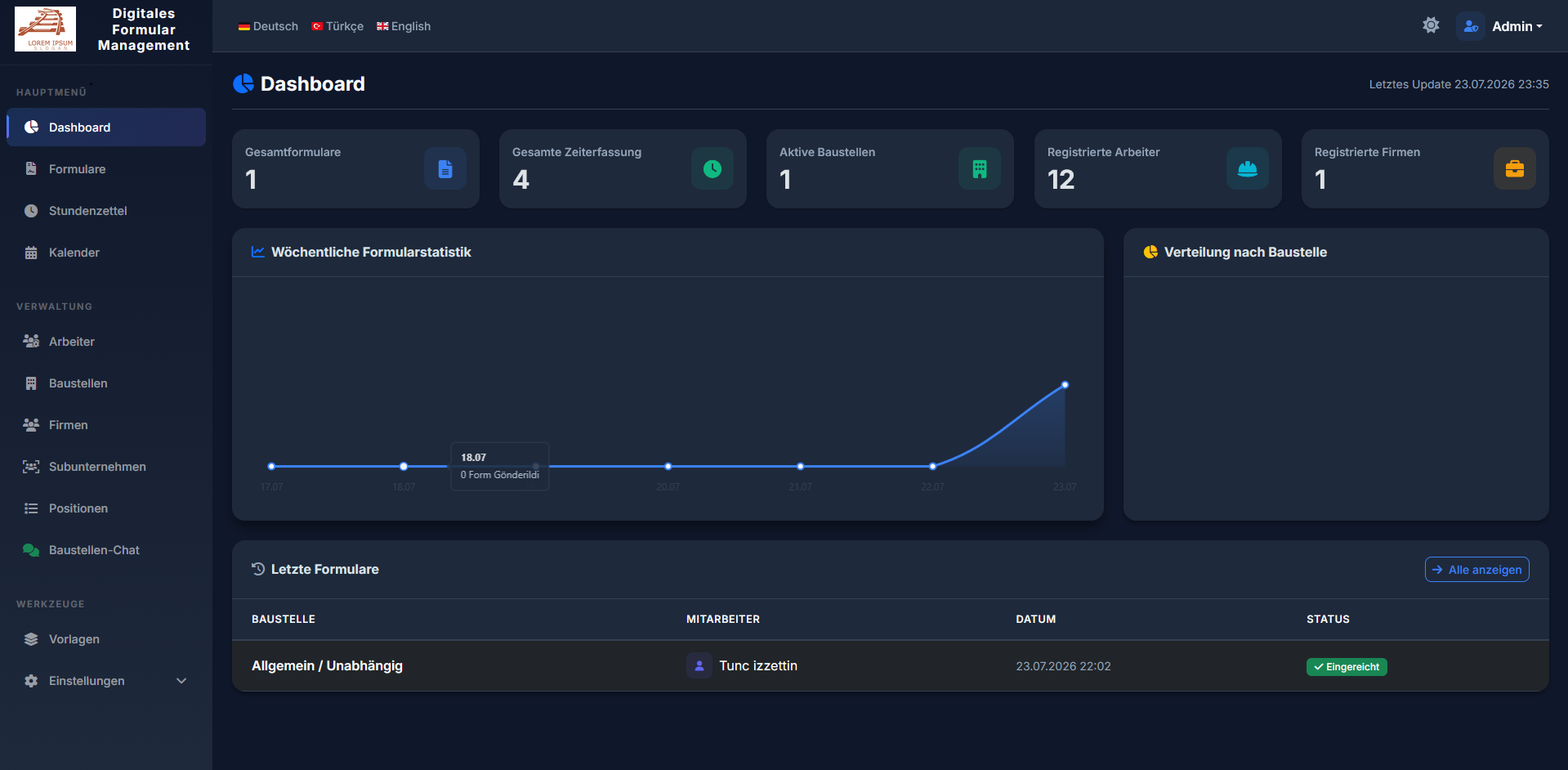1568x770 pixels.
Task: Open the Firmen menu entry
Action: (x=106, y=424)
